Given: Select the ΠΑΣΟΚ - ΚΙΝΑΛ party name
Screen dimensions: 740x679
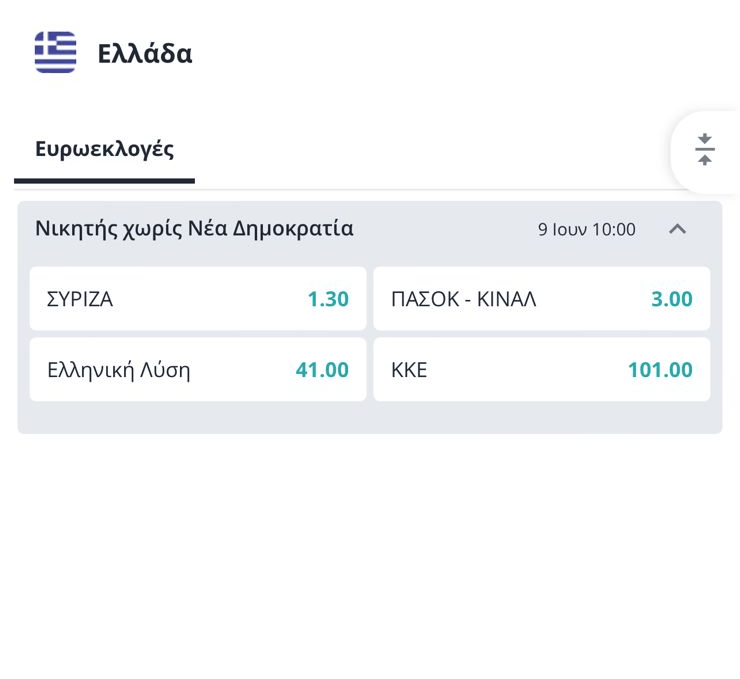Looking at the screenshot, I should [x=463, y=298].
